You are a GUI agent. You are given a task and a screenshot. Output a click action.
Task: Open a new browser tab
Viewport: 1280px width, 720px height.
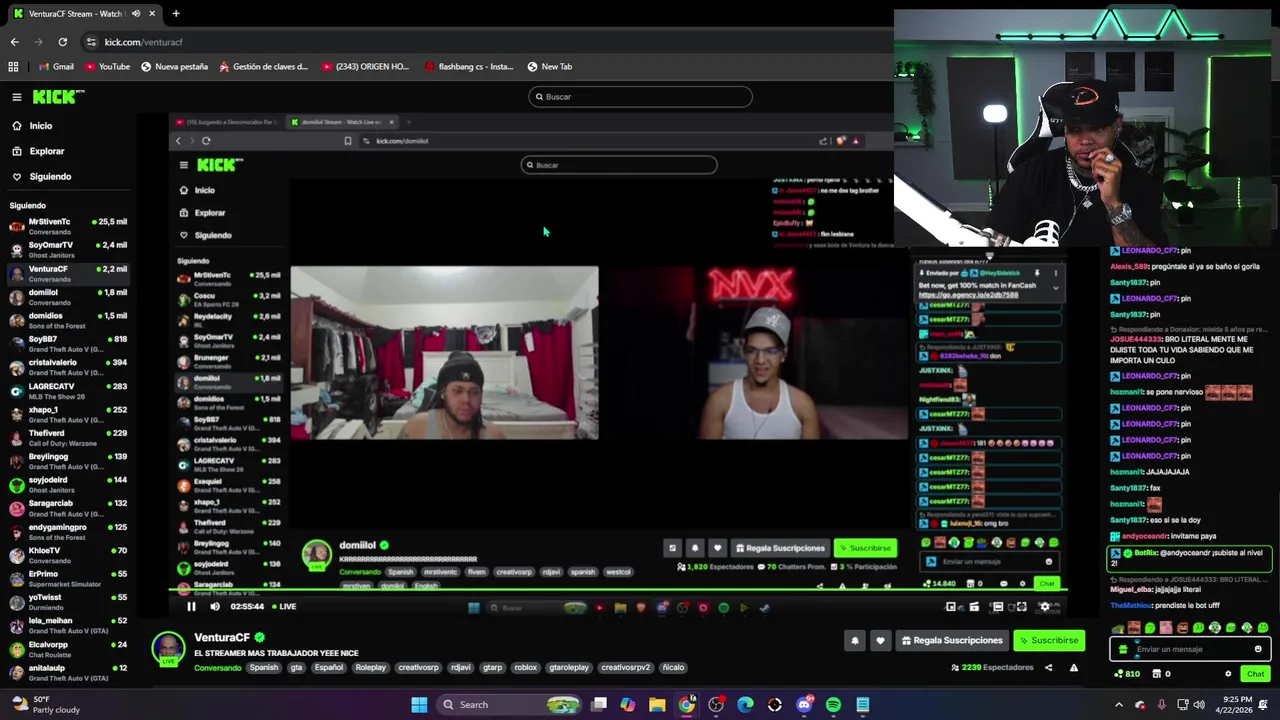tap(176, 14)
